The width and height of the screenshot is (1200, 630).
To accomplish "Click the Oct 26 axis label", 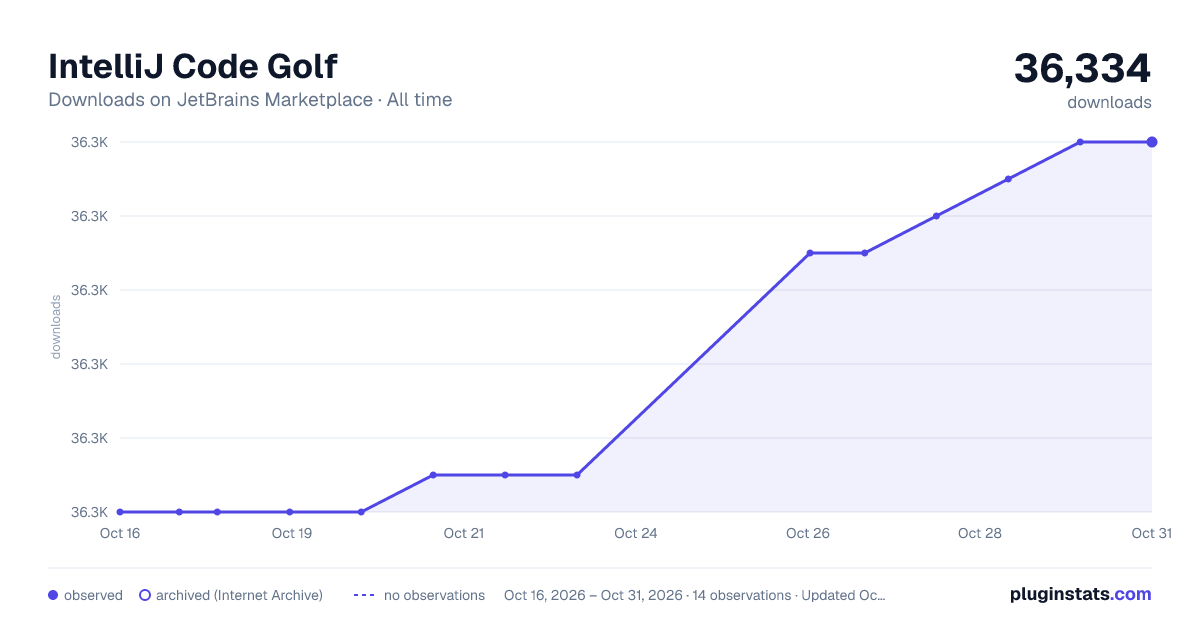I will (808, 533).
